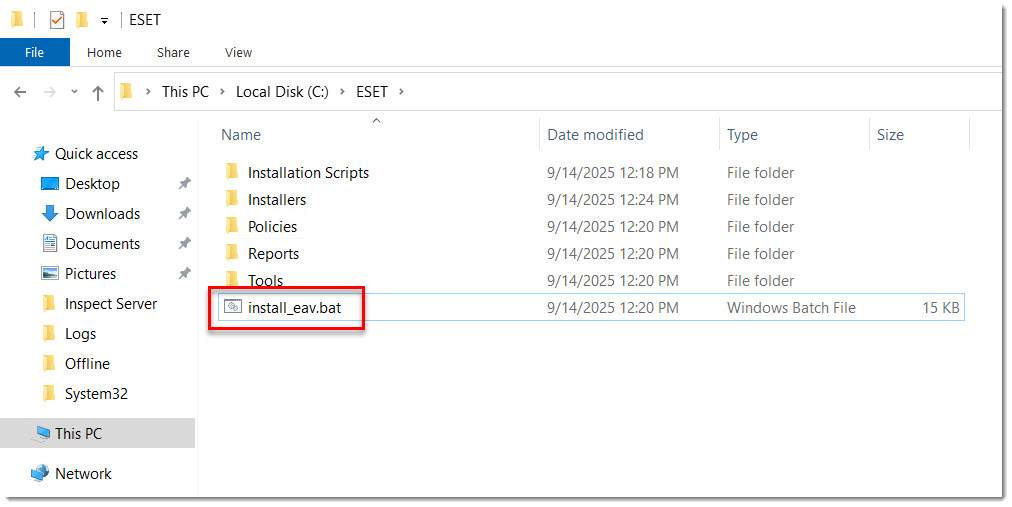Viewport: 1012px width, 507px height.
Task: Select the Installation Scripts folder
Action: [308, 173]
